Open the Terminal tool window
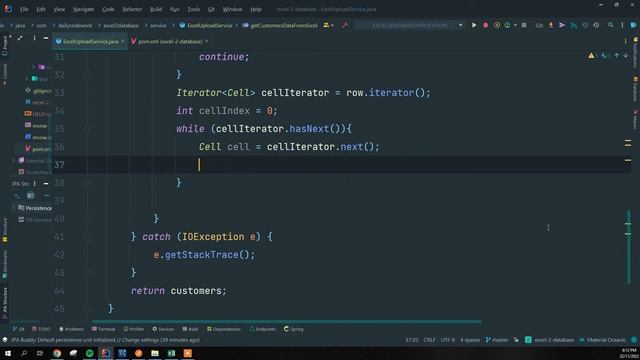640x360 pixels. coord(103,329)
